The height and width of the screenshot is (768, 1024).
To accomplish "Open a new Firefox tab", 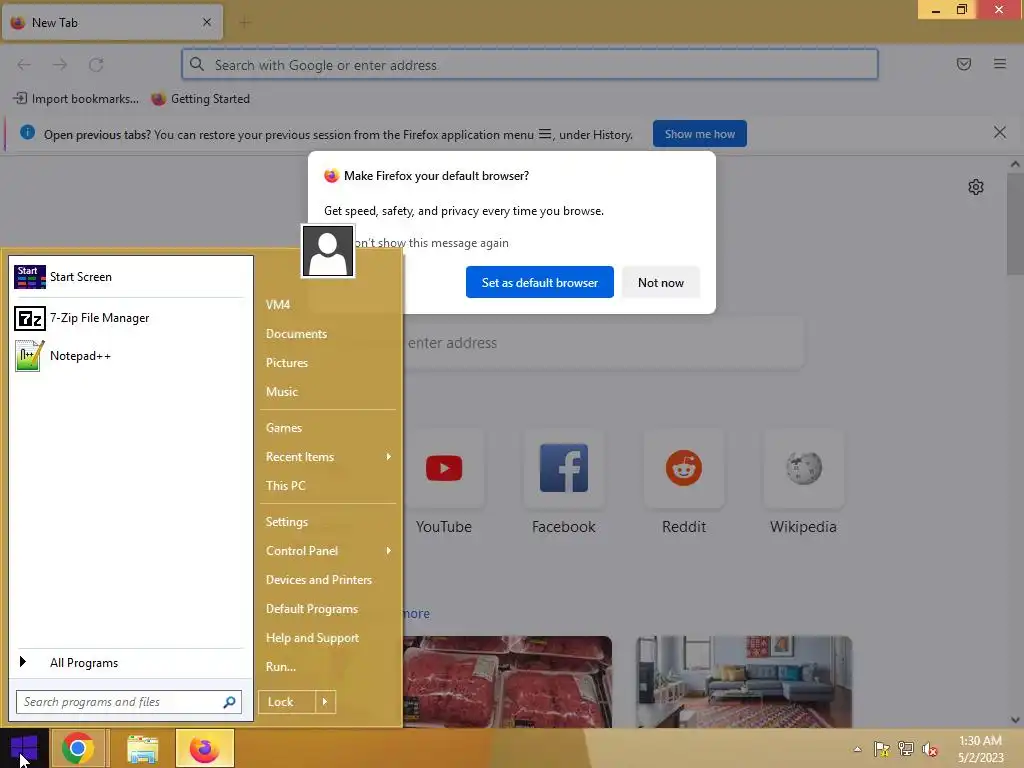I will (245, 23).
